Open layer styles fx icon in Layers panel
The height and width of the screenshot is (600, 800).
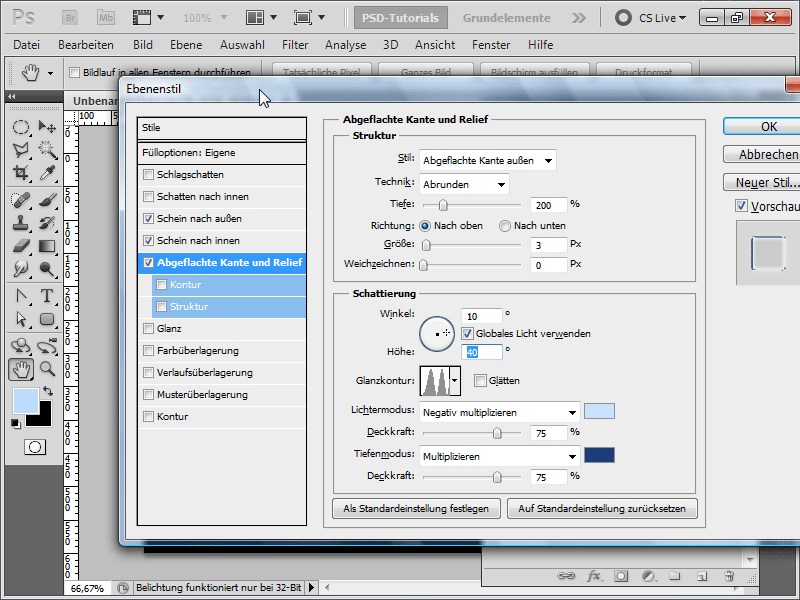tap(593, 576)
